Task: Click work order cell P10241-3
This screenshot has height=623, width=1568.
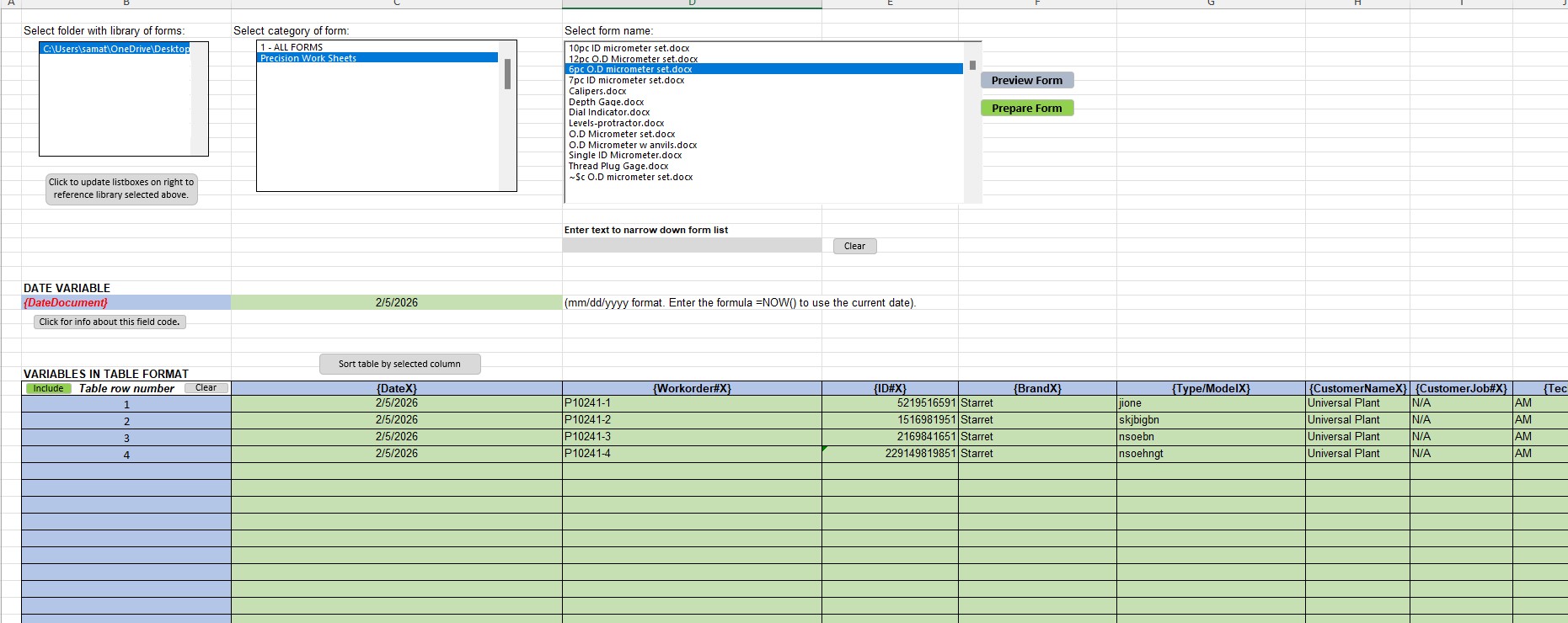Action: (692, 437)
